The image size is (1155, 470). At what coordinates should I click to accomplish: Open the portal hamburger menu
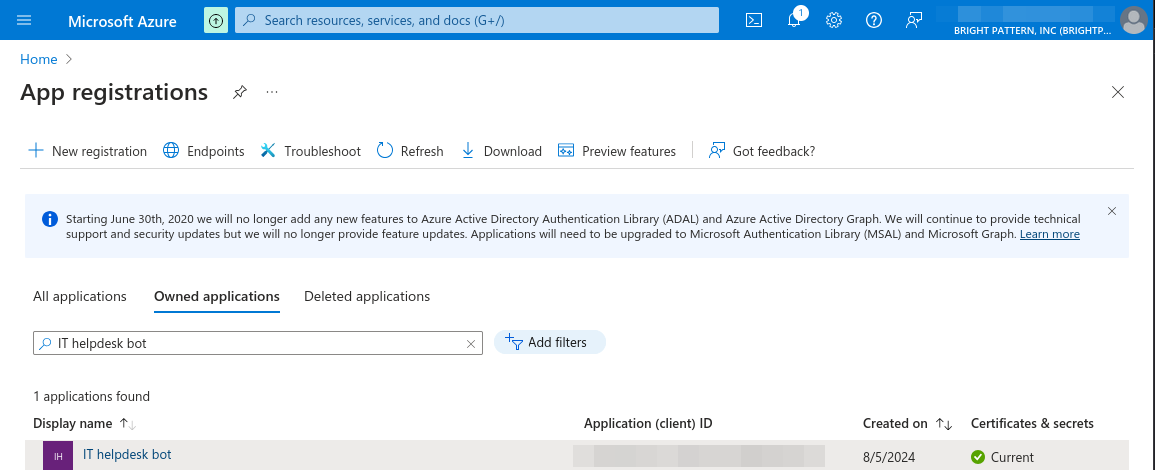(24, 20)
